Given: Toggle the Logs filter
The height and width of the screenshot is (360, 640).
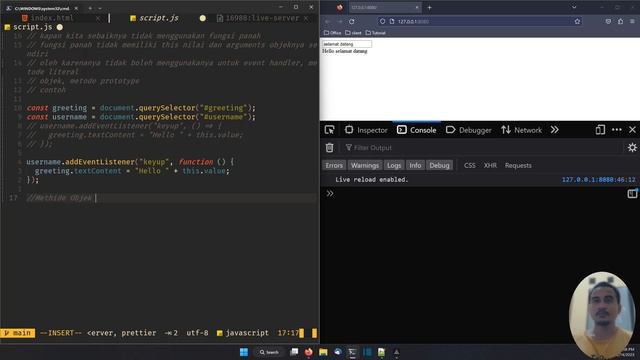Looking at the screenshot, I should pos(394,165).
